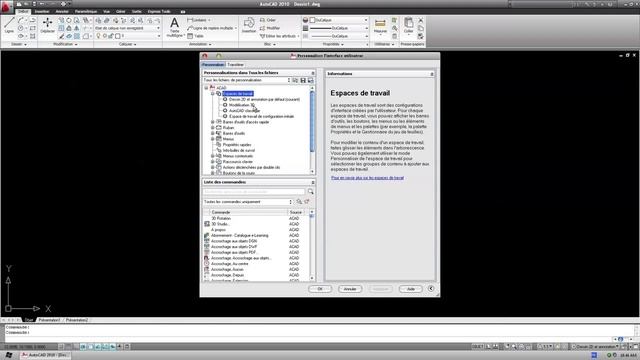Select the Ligne drawing tool in ribbon

(9, 25)
